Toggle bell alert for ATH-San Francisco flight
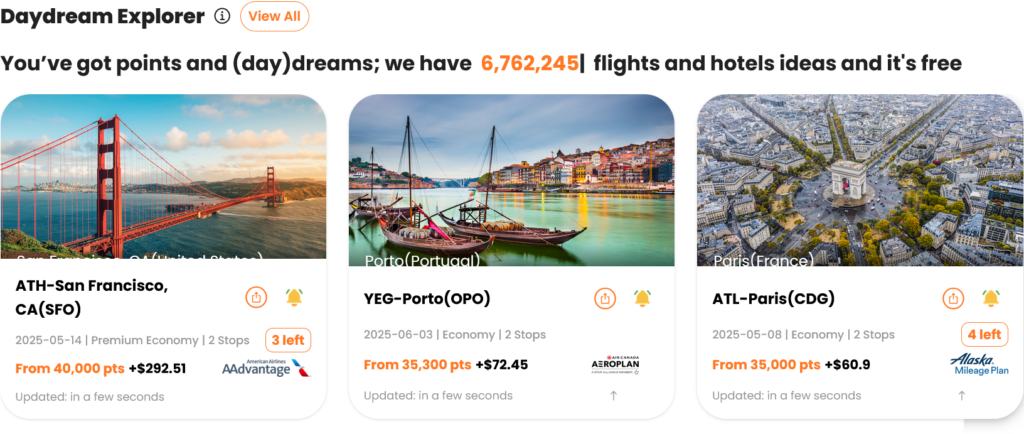The height and width of the screenshot is (434, 1024). [x=294, y=297]
